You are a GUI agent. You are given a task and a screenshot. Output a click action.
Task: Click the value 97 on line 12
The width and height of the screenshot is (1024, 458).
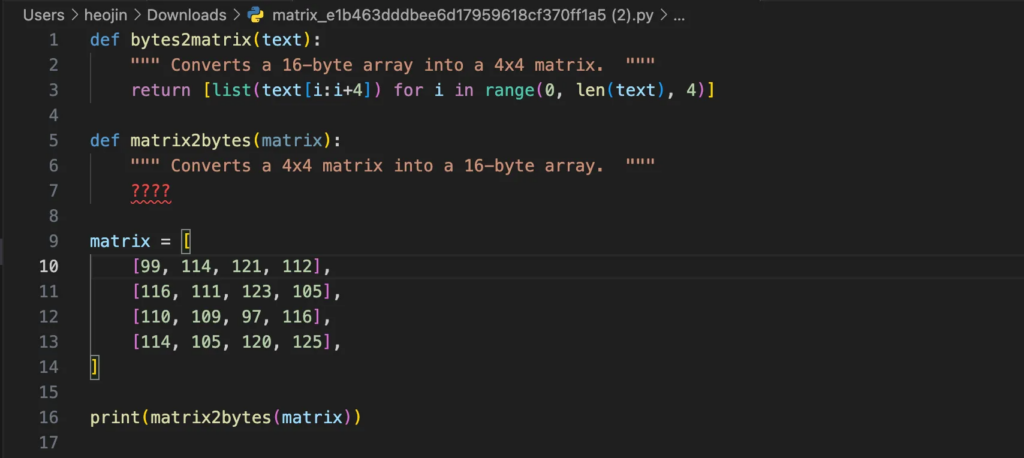[x=251, y=316]
